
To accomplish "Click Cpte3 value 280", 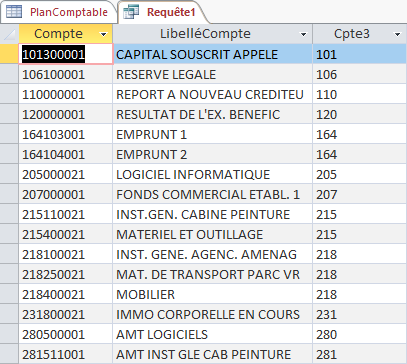I will pyautogui.click(x=360, y=334).
